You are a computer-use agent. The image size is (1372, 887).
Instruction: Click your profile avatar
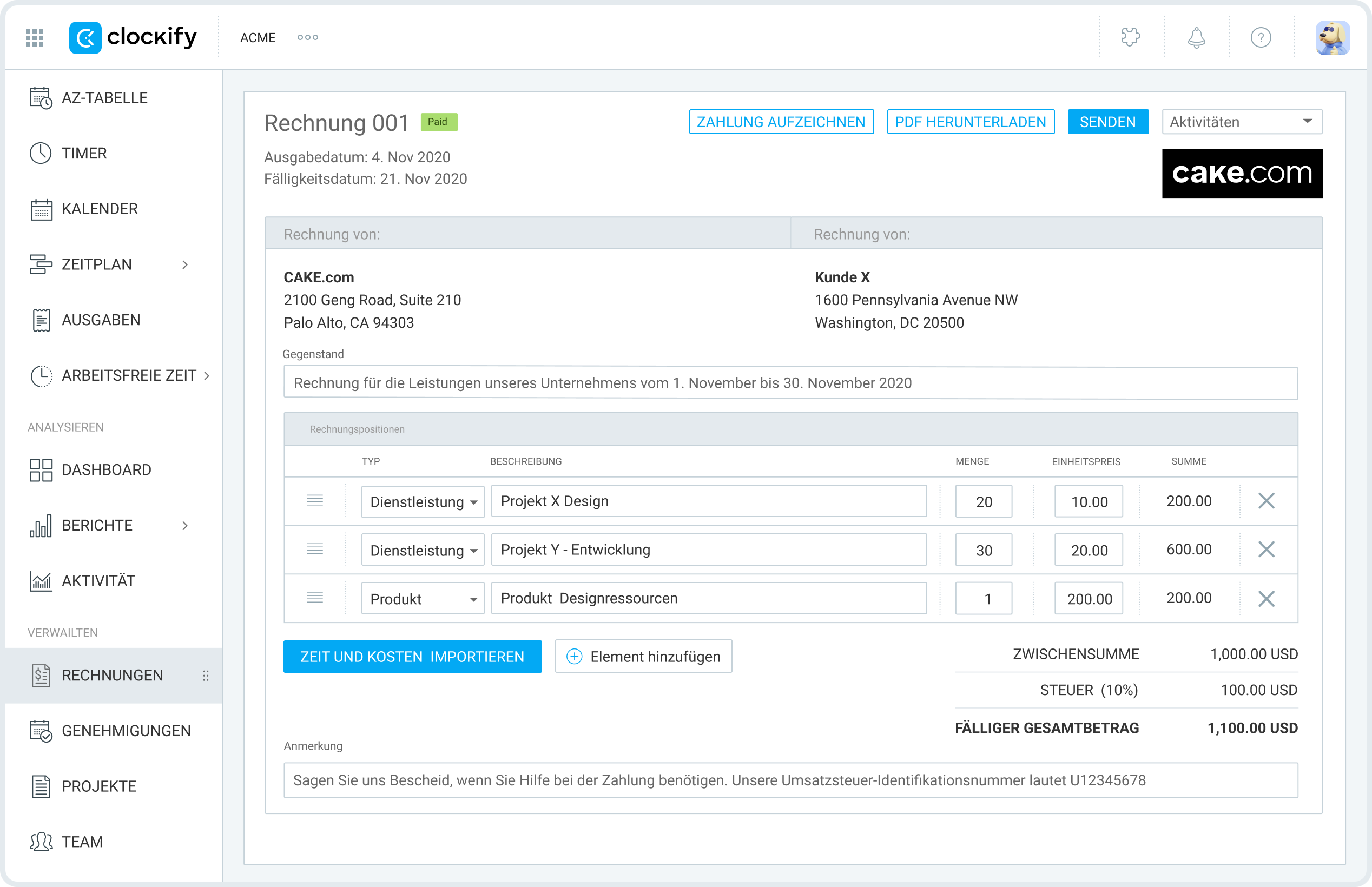[x=1333, y=37]
